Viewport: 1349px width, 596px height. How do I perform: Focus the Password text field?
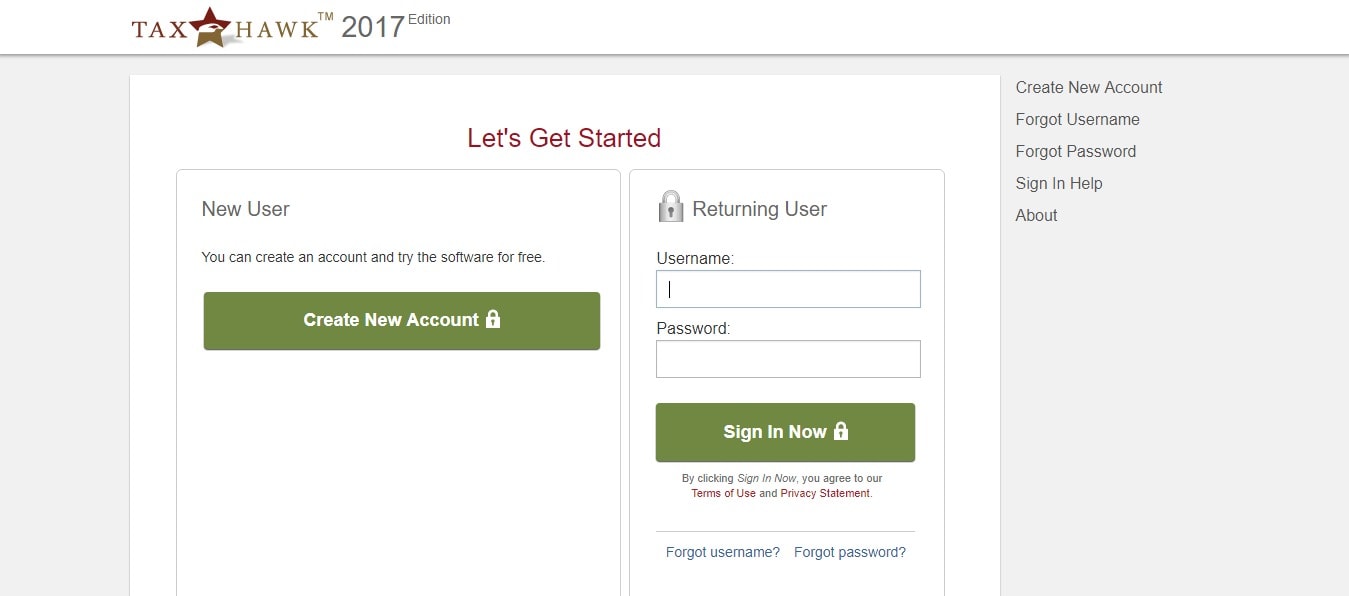(788, 359)
